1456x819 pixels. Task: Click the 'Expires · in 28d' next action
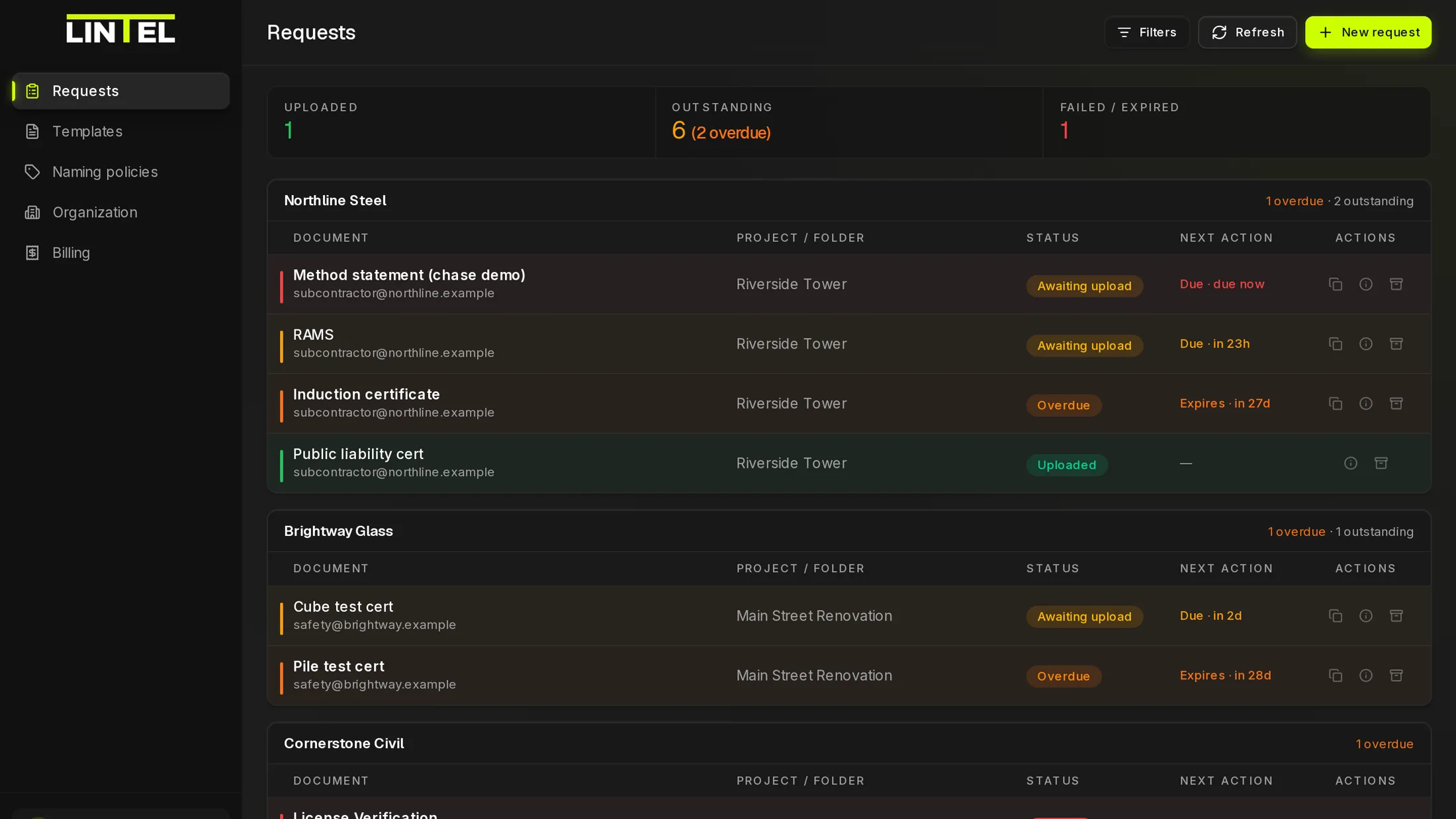[x=1226, y=675]
